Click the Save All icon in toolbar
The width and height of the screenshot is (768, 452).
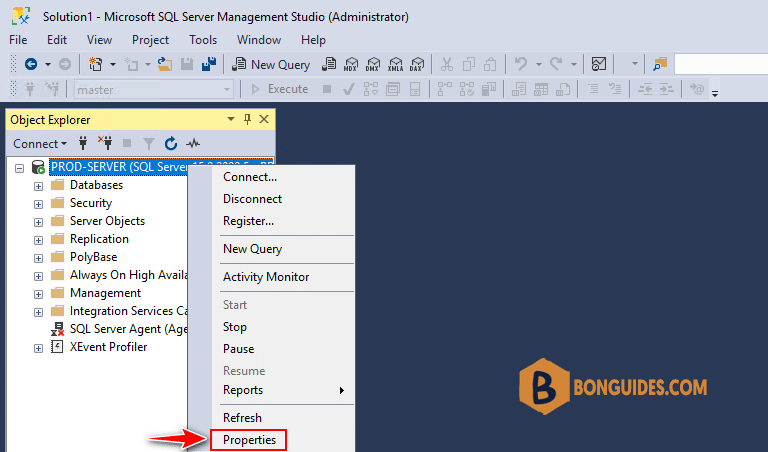[209, 64]
